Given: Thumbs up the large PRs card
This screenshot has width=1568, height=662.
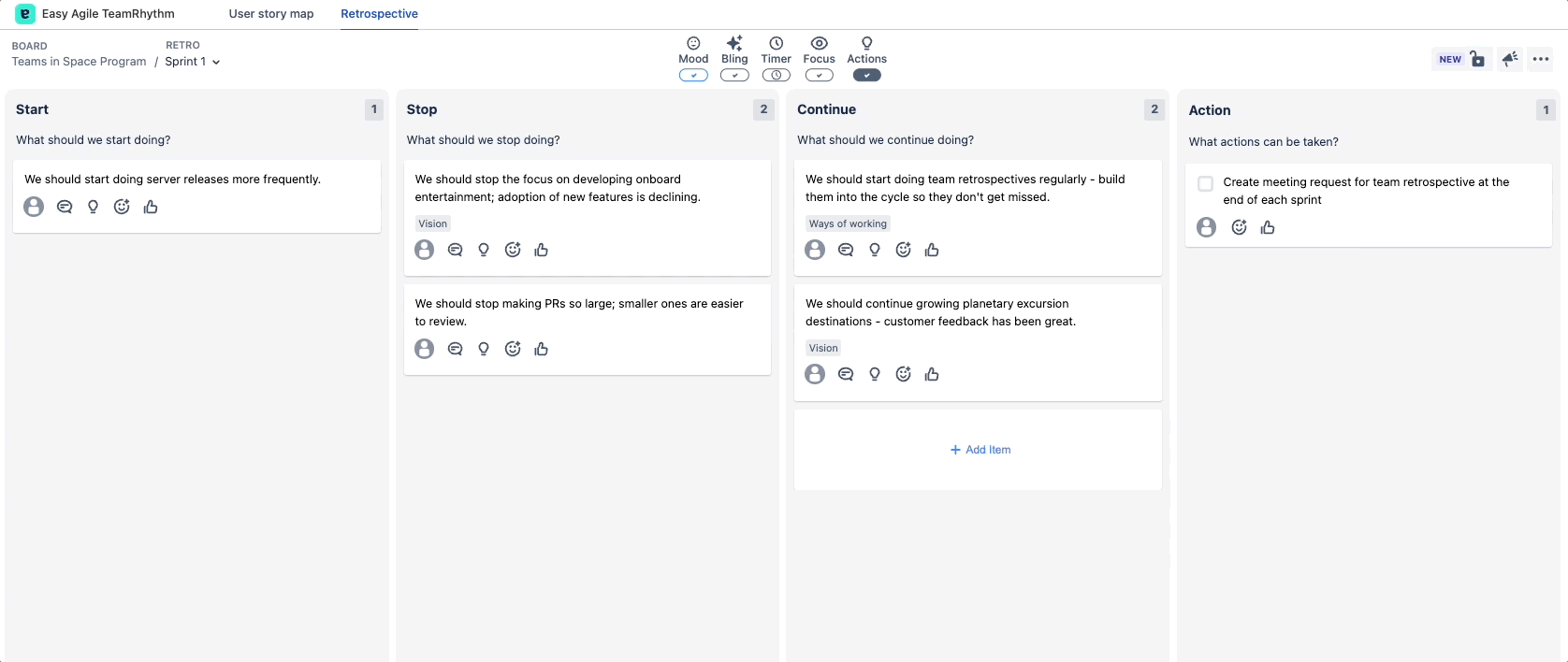Looking at the screenshot, I should [541, 349].
